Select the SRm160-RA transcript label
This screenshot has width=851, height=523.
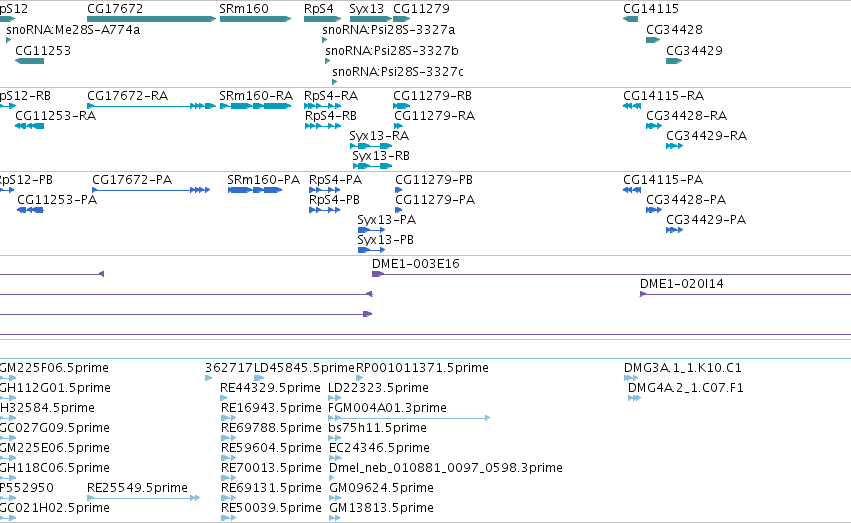[256, 95]
